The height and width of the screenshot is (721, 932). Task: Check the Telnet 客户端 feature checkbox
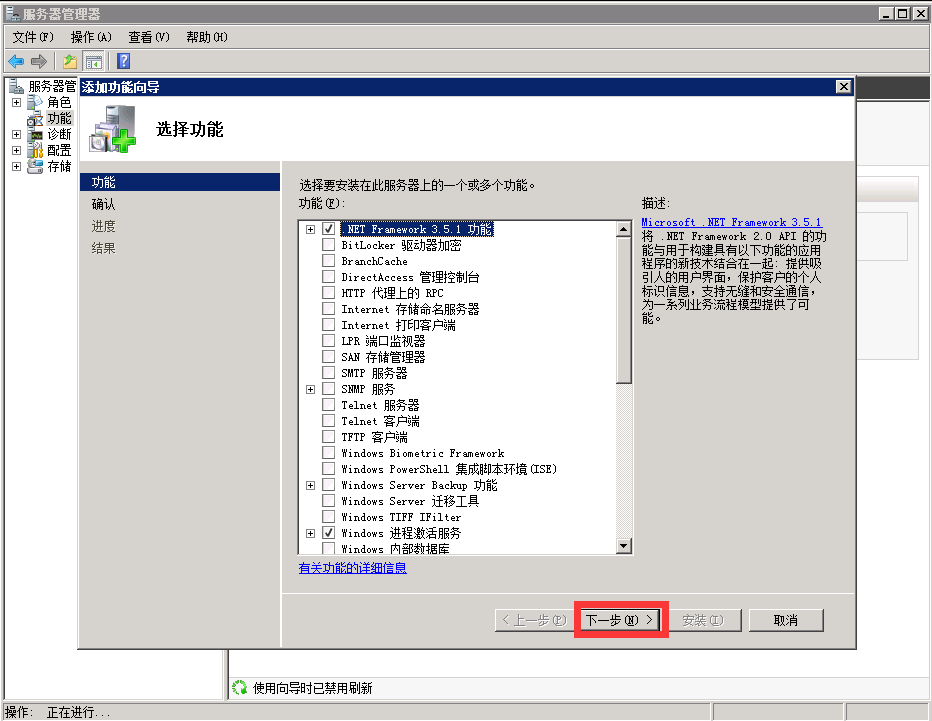pyautogui.click(x=329, y=421)
